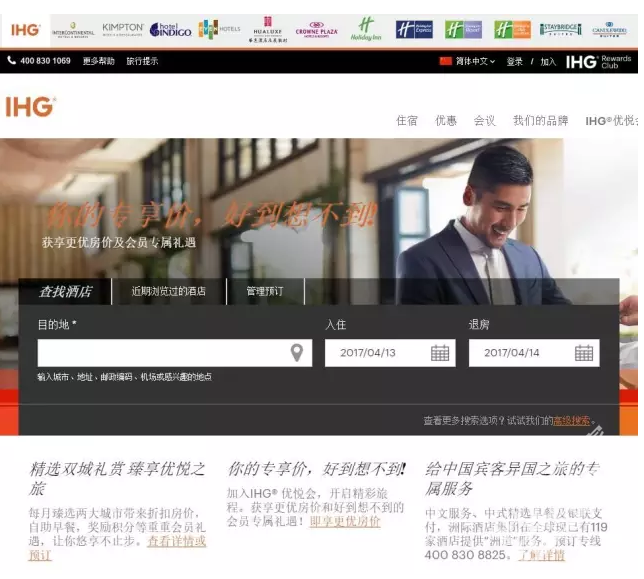Open the Kimpton brand logo

[123, 30]
